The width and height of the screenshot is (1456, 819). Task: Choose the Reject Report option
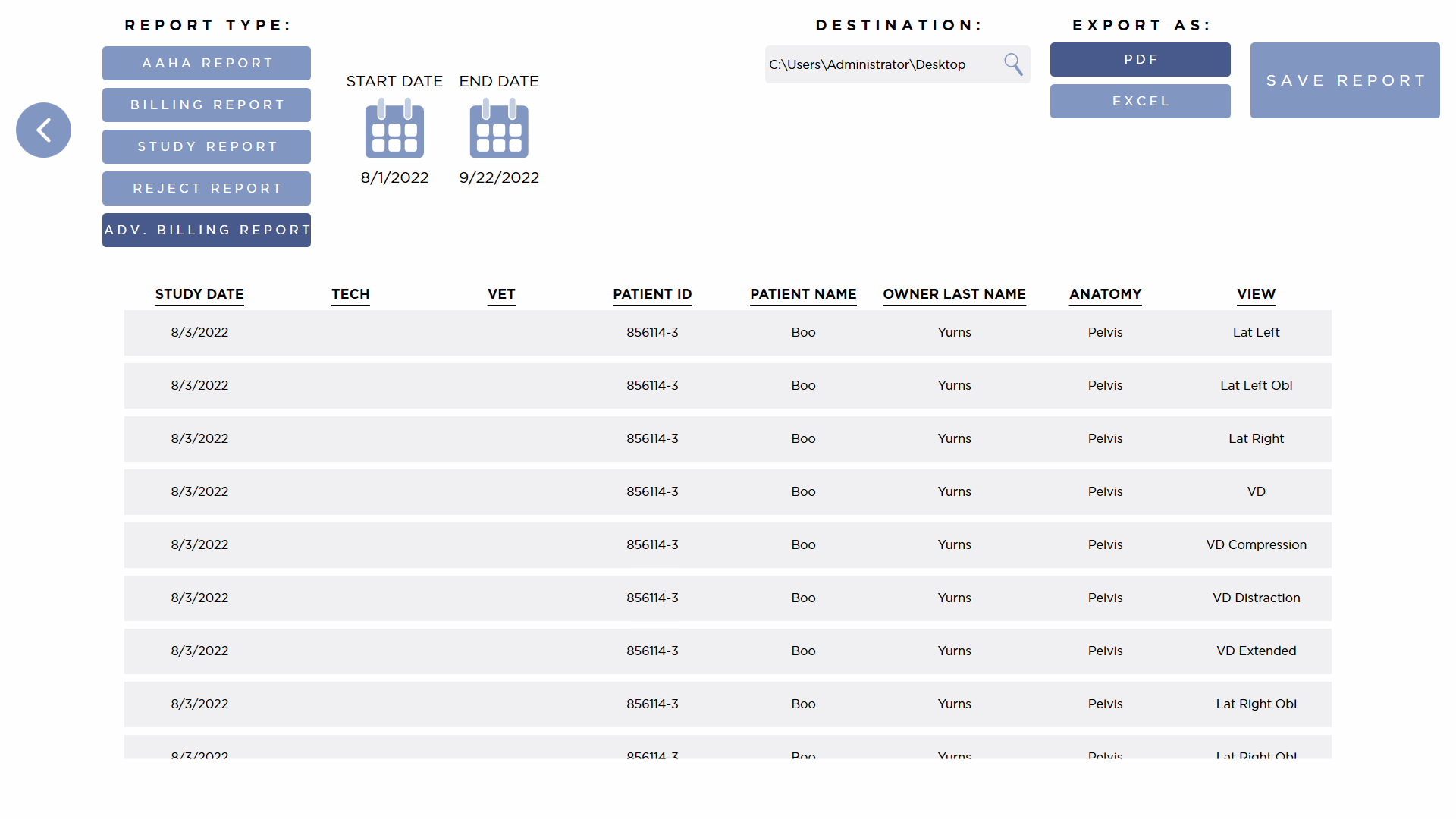click(x=206, y=188)
